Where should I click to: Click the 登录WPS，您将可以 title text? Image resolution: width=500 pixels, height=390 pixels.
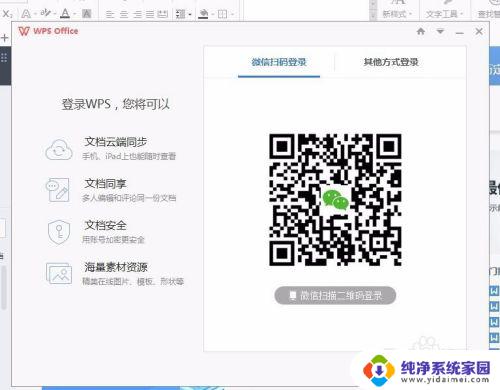click(116, 104)
